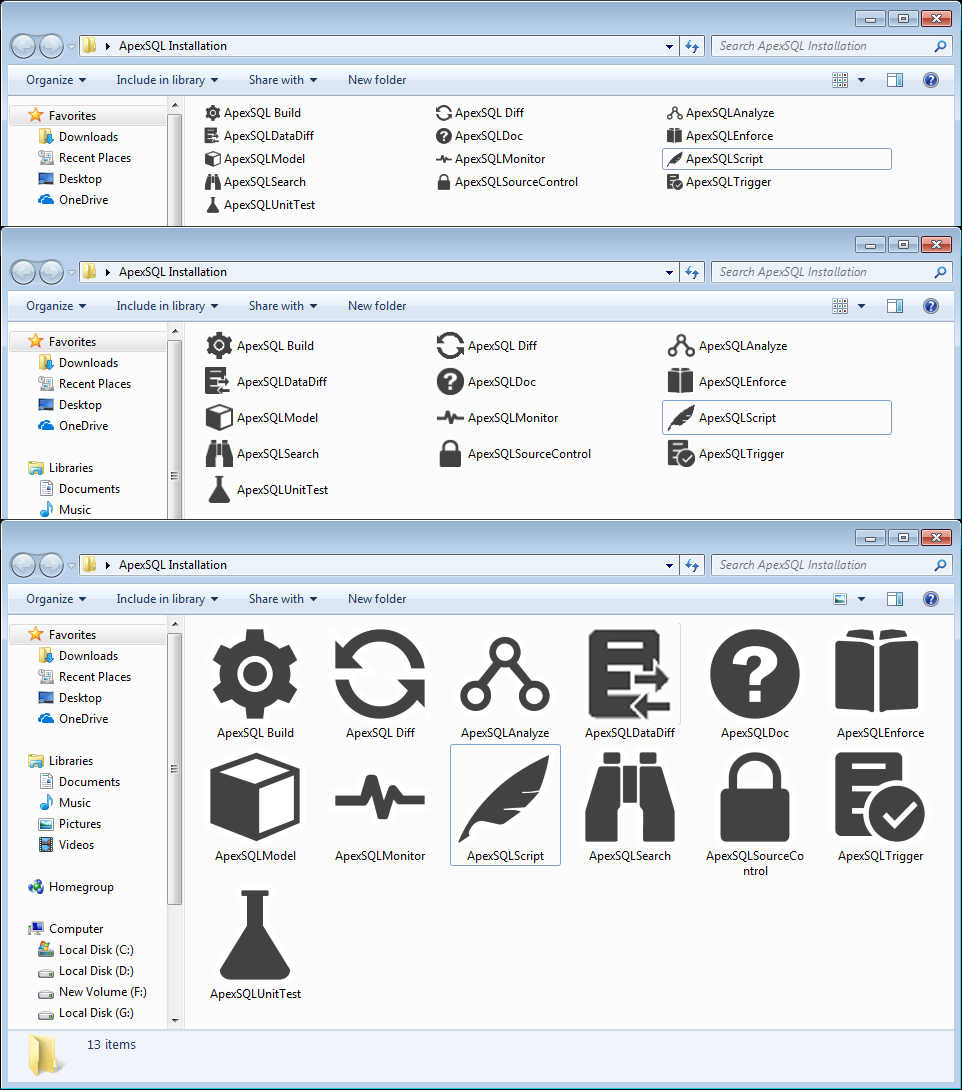Show the preview pane in the medium-icons window
This screenshot has width=962, height=1090.
pyautogui.click(x=895, y=306)
